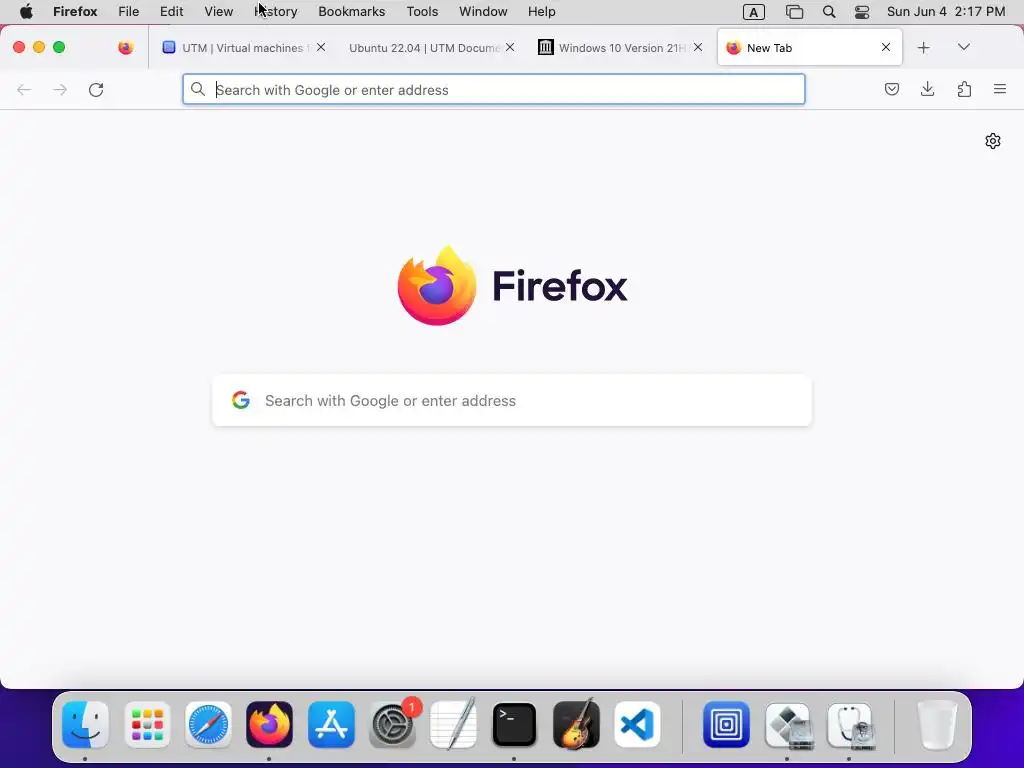Switch to Ubuntu 22.04 UTM Documentation tab
The width and height of the screenshot is (1024, 768).
tap(423, 48)
